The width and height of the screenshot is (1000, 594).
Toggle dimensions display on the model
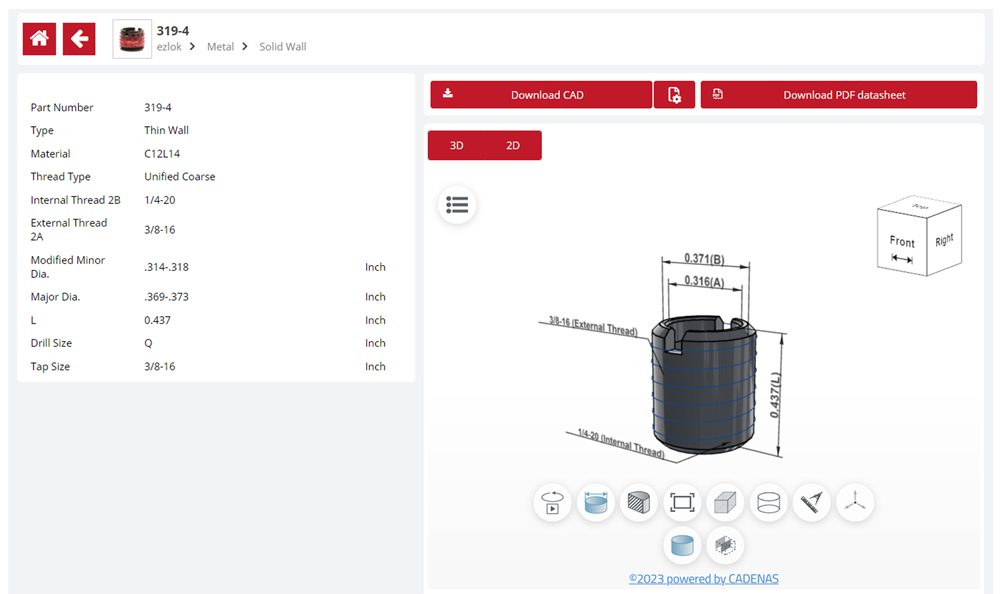pyautogui.click(x=597, y=502)
